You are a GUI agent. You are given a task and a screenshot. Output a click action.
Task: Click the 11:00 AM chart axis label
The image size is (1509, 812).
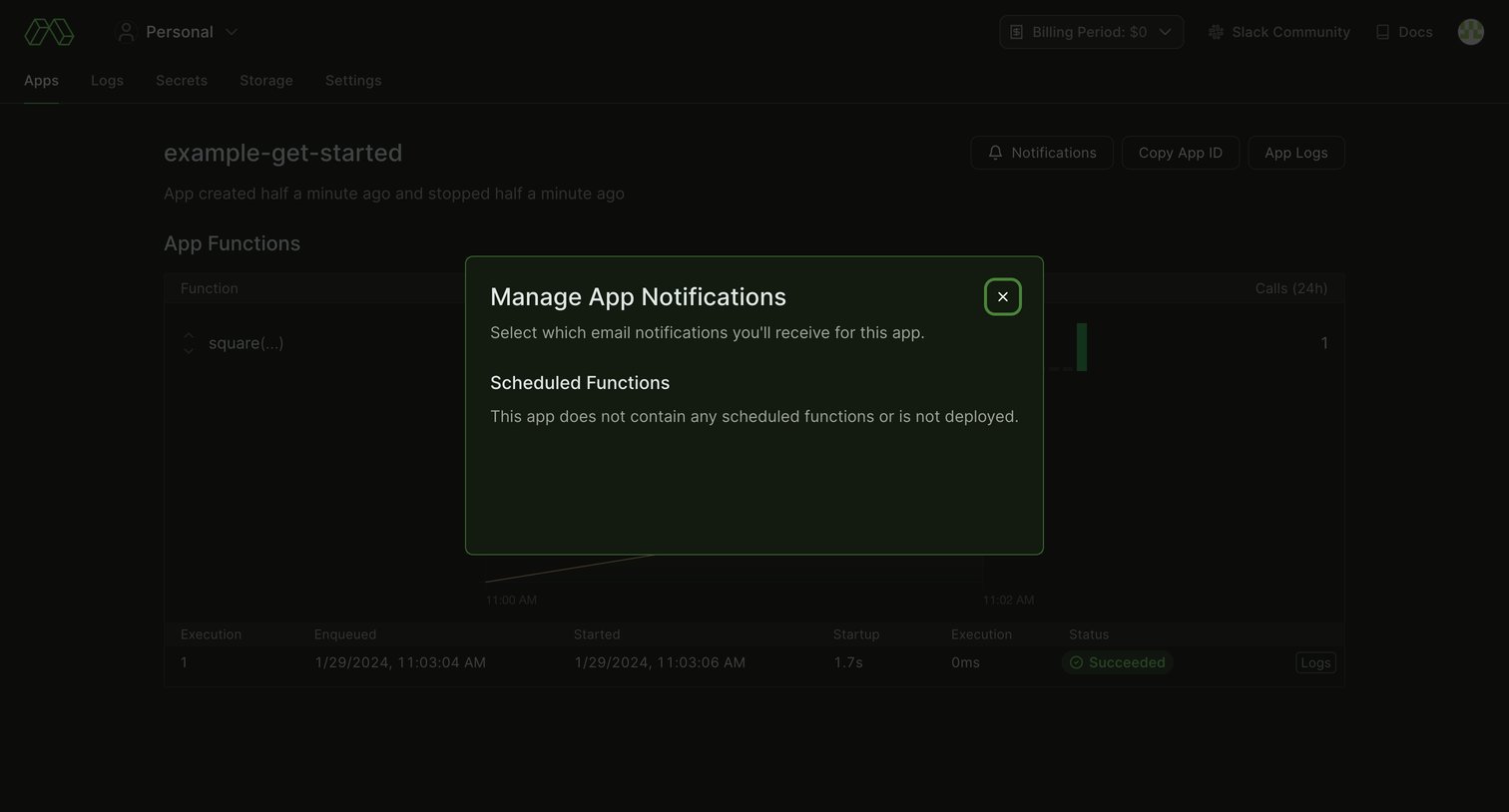pyautogui.click(x=511, y=601)
